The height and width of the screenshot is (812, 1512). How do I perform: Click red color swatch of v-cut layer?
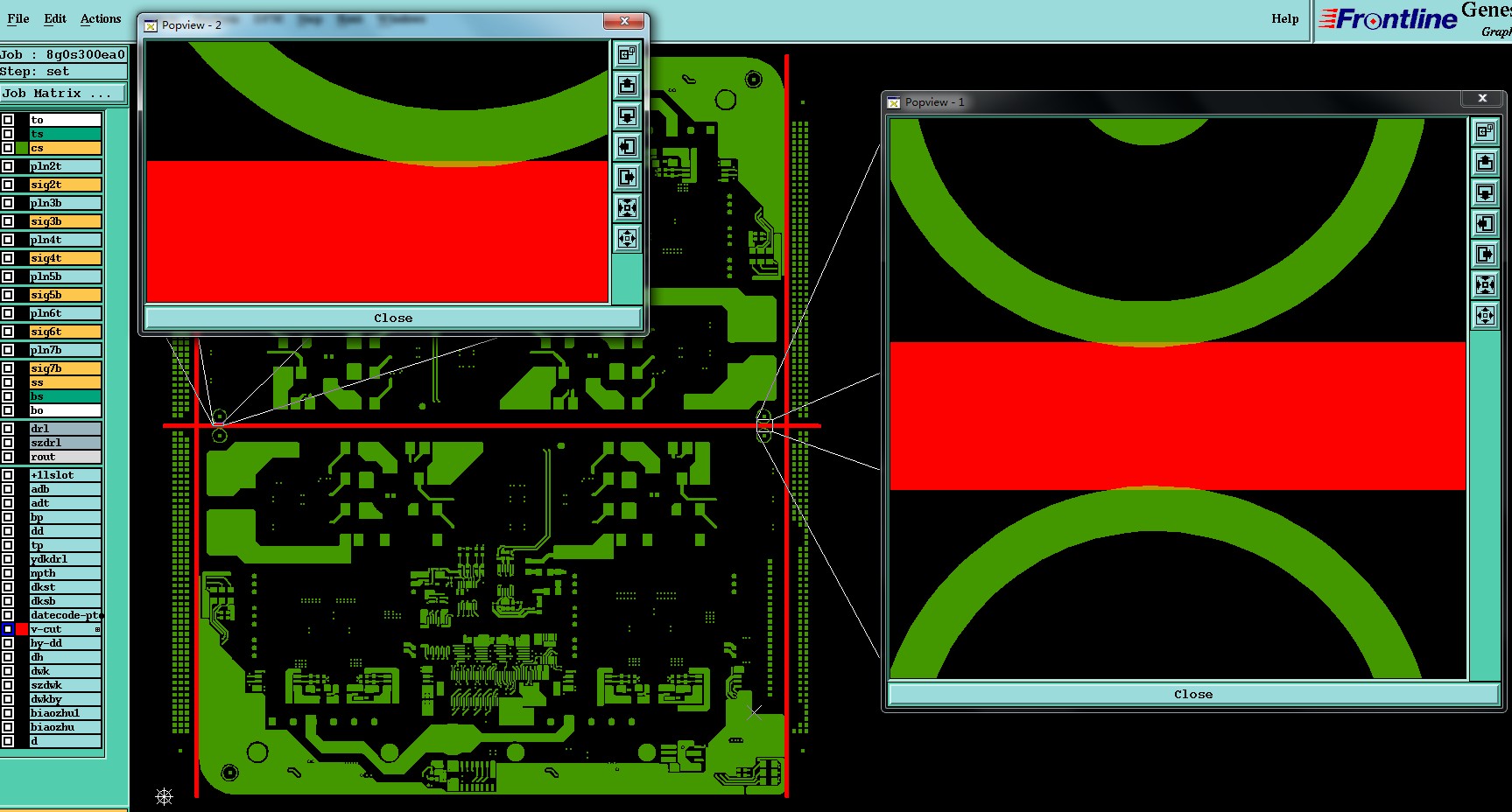click(22, 629)
